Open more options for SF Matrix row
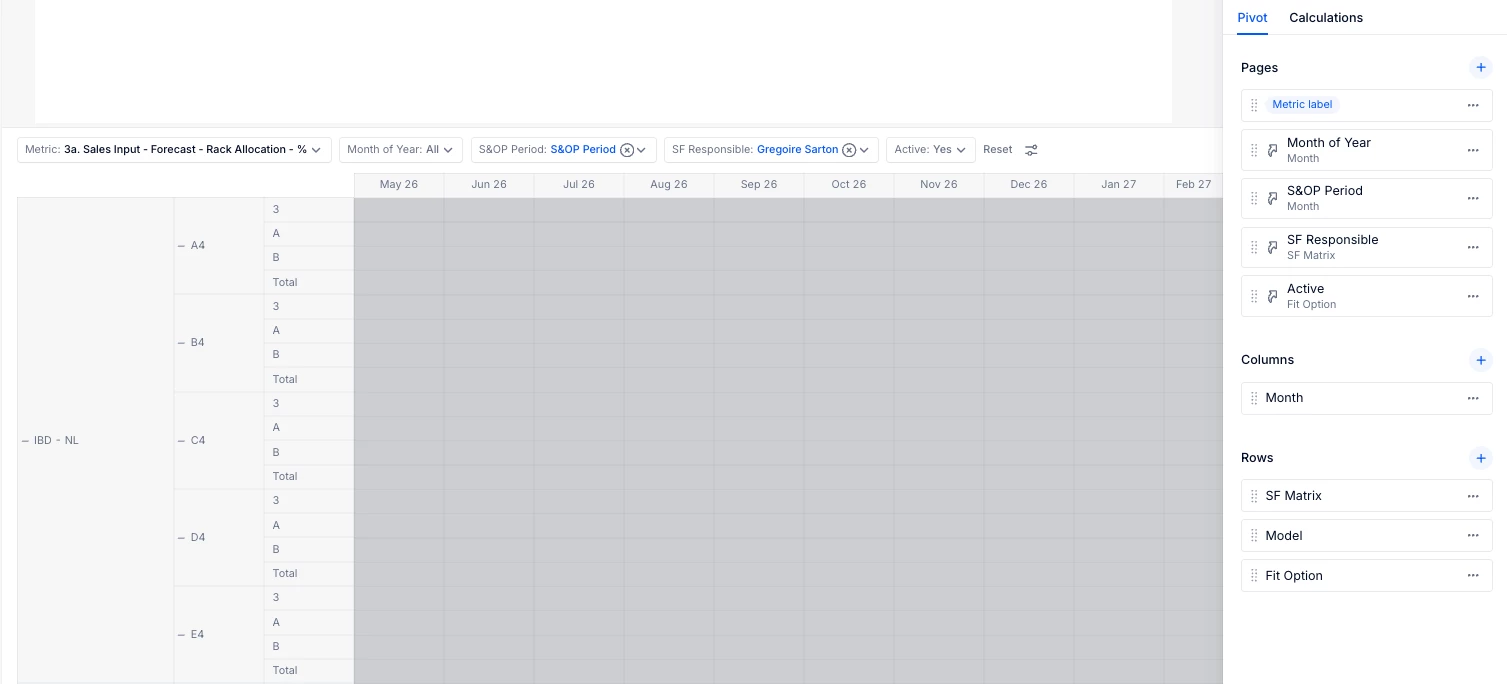Screen dimensions: 1507x684 1473,496
